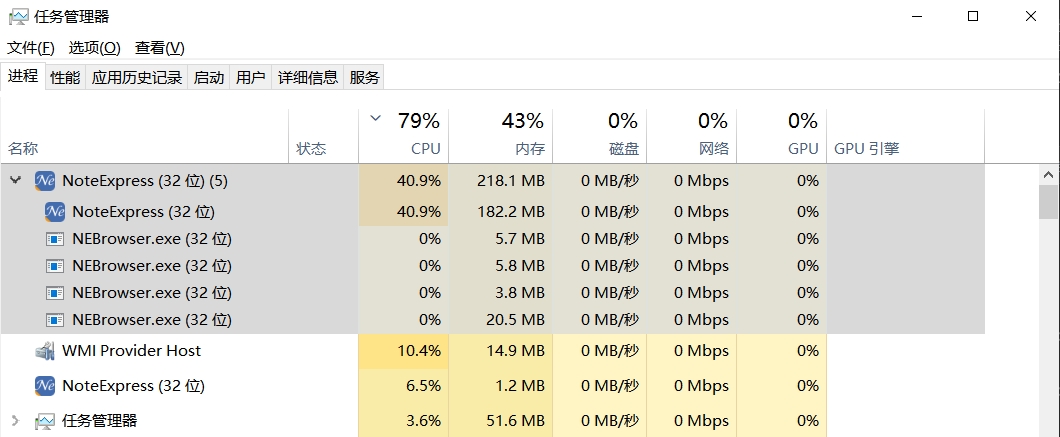Click the 1.2 MB memory value
The width and height of the screenshot is (1060, 437).
pos(520,386)
